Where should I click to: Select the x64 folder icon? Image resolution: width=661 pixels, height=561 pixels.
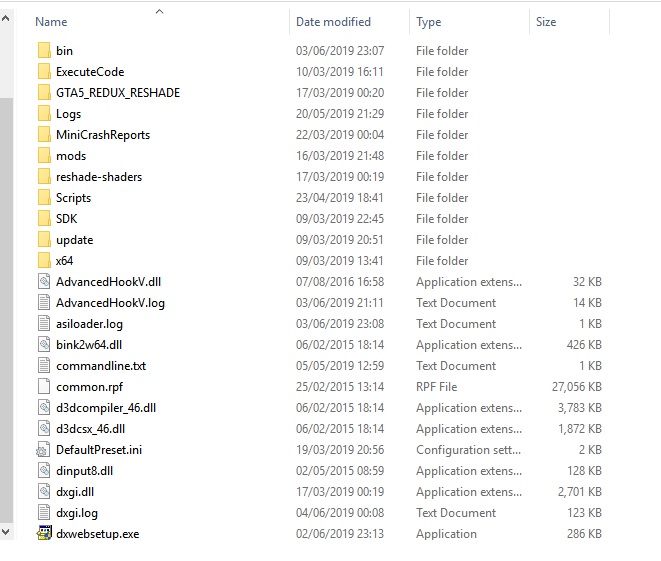(44, 261)
